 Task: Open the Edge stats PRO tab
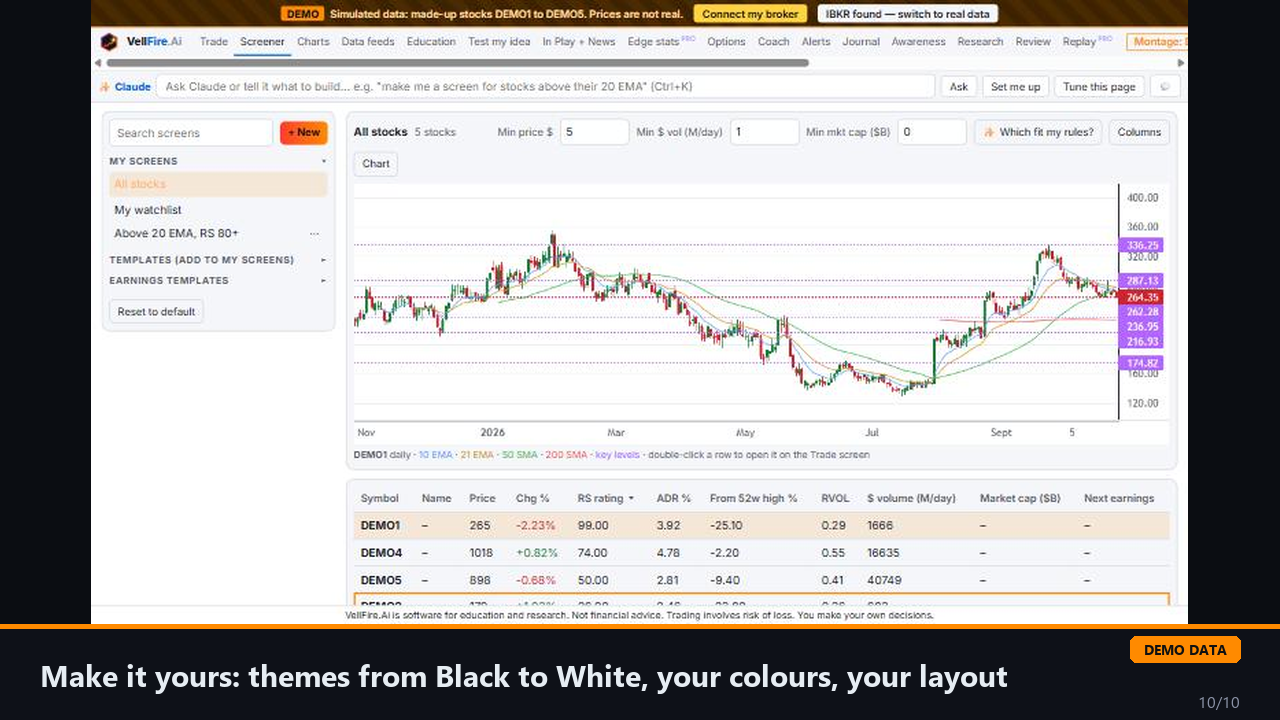pos(661,42)
